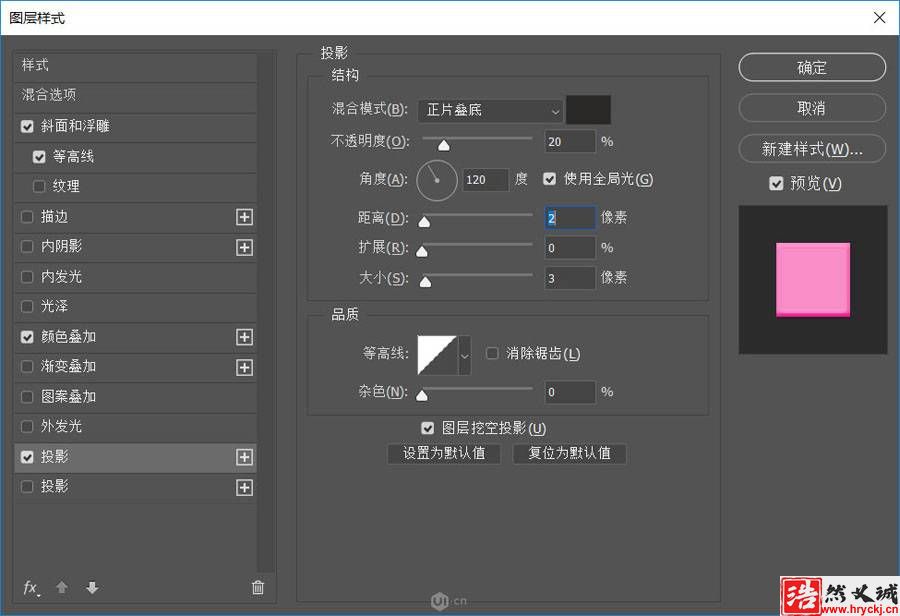Open 光泽 settings panel
The height and width of the screenshot is (616, 900).
coord(55,307)
